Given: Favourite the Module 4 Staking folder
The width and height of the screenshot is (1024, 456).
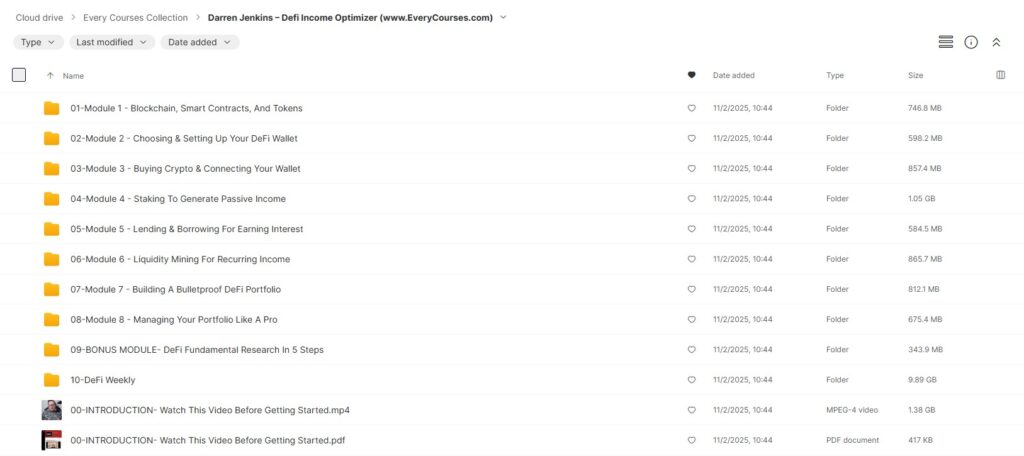Looking at the screenshot, I should 691,199.
